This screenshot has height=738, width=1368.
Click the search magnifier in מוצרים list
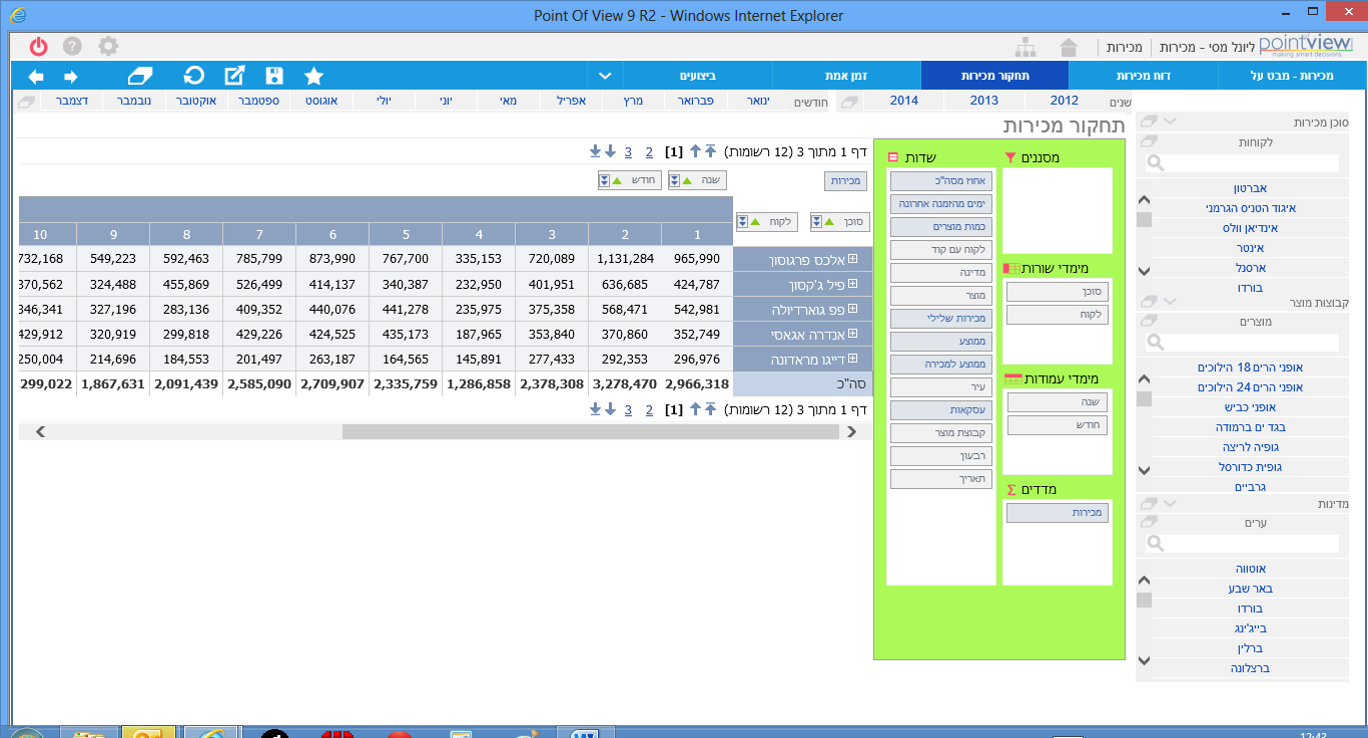(x=1155, y=342)
